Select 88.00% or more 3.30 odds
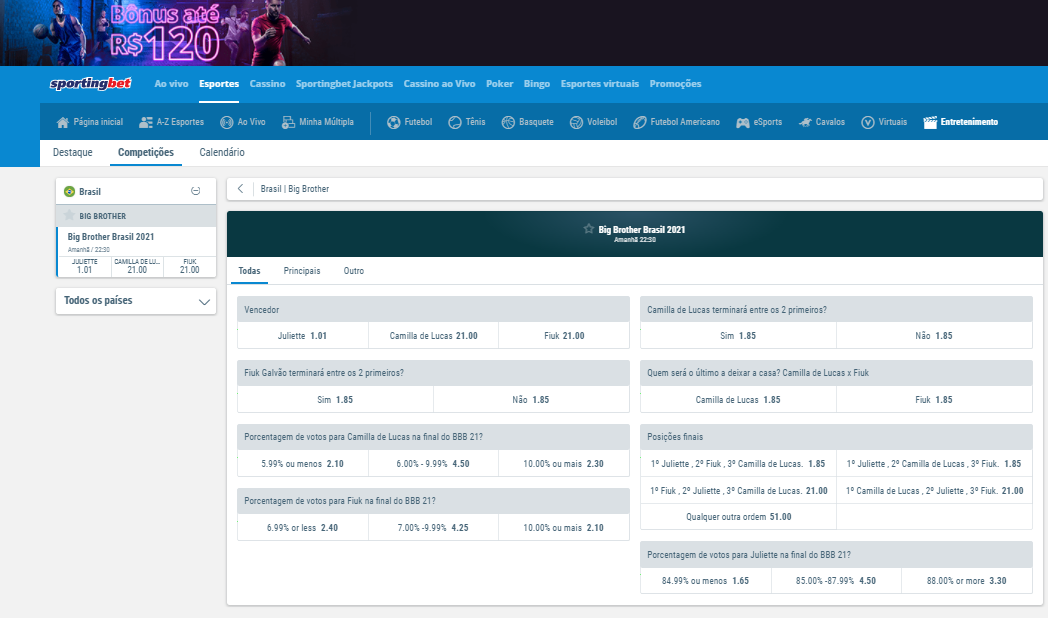 (966, 581)
